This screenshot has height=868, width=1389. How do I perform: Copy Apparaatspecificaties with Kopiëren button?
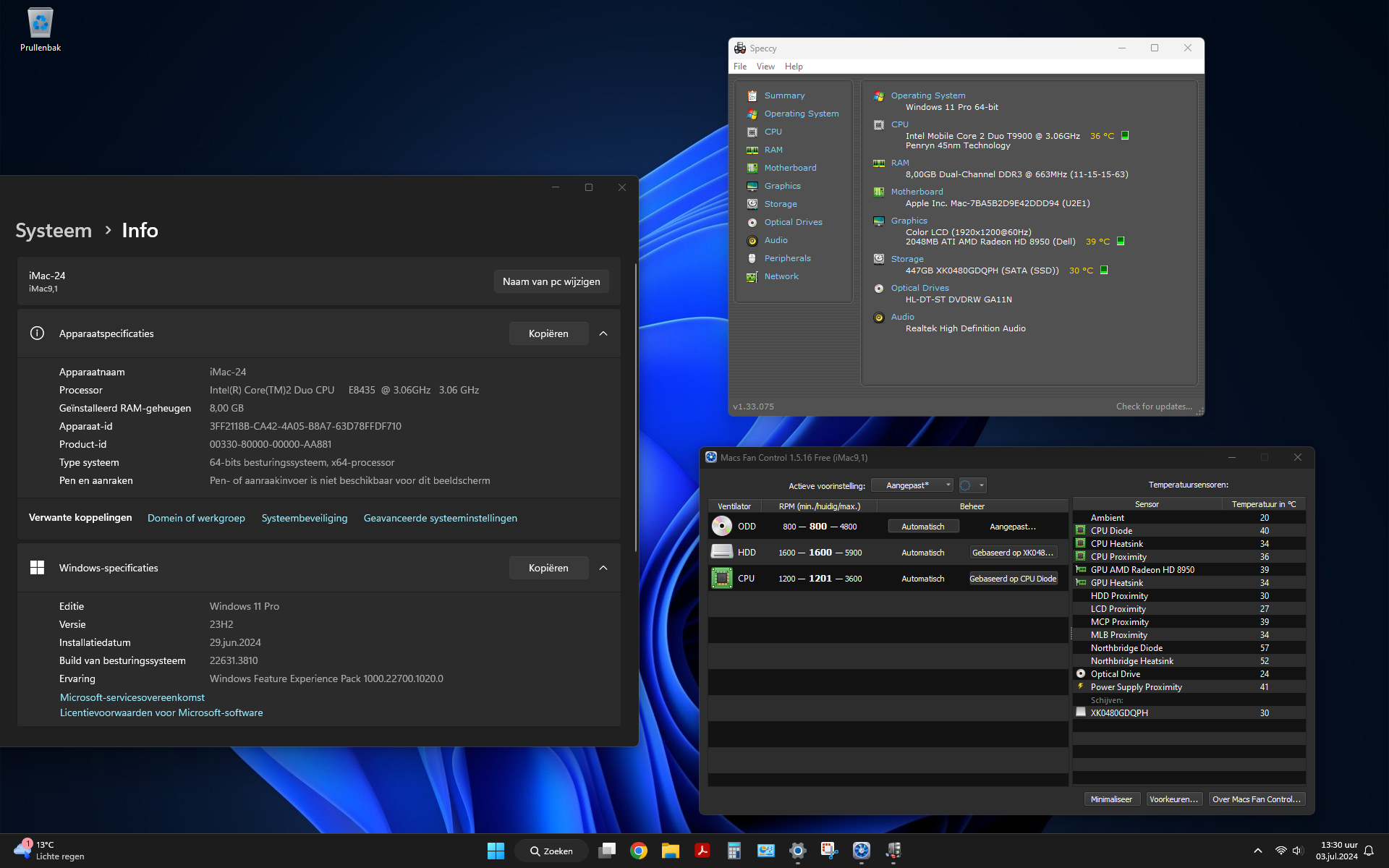pos(548,333)
